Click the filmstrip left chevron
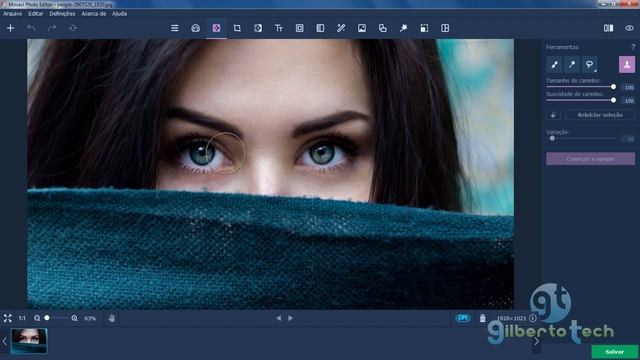 [x=4, y=341]
